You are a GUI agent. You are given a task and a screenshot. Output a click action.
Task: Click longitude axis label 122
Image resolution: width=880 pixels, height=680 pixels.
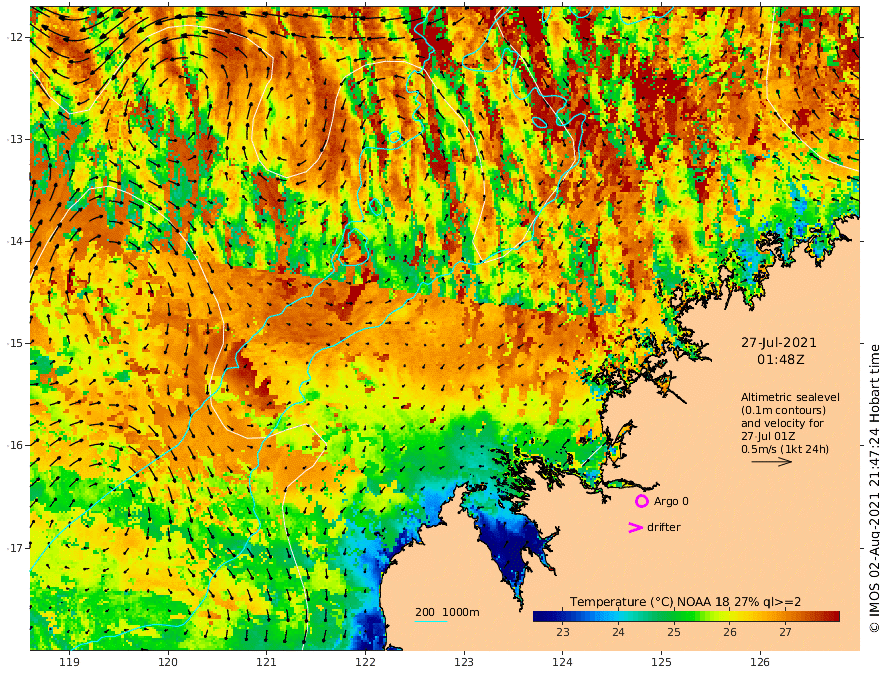point(365,662)
